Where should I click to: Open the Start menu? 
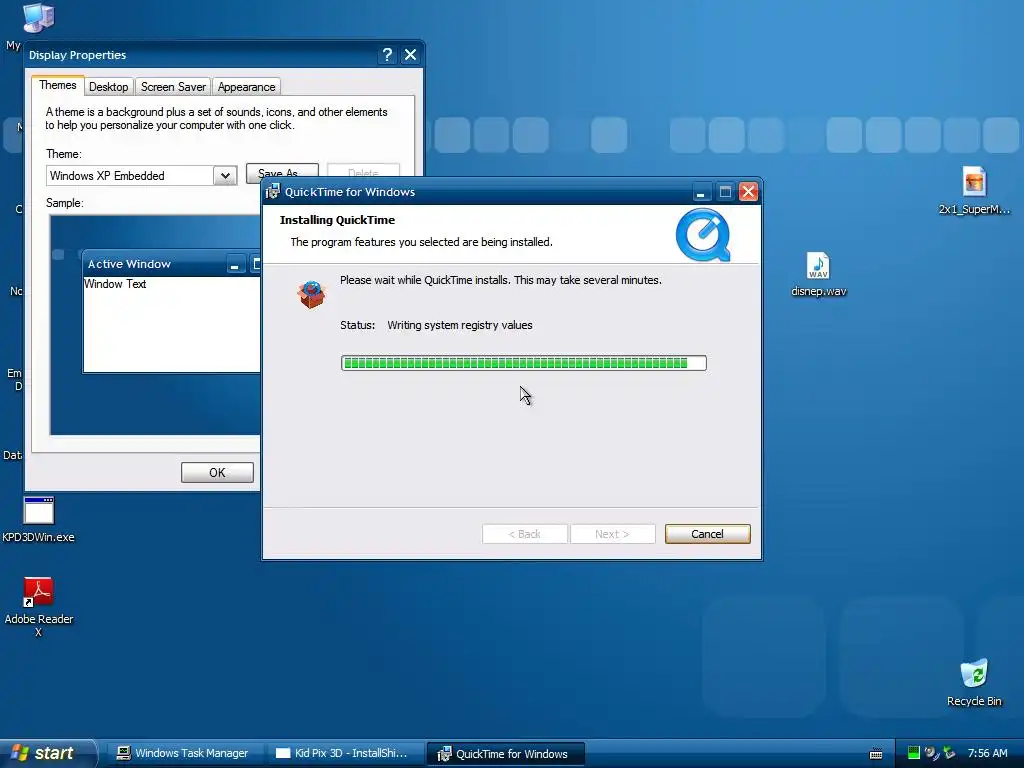(x=47, y=753)
